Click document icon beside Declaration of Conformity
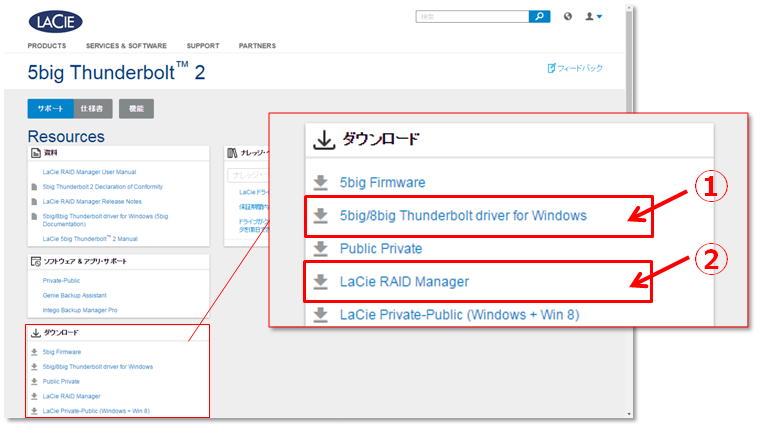This screenshot has width=767, height=428. point(34,187)
